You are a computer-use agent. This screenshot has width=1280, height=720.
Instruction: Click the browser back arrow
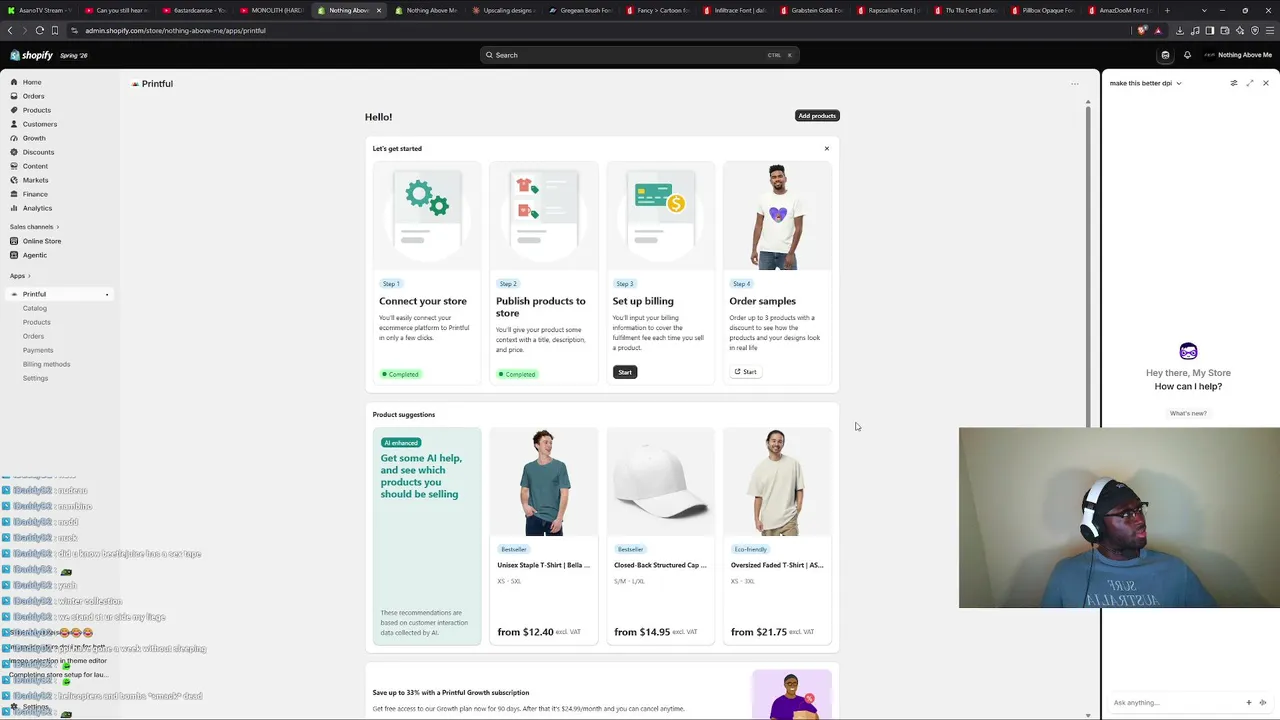point(10,30)
